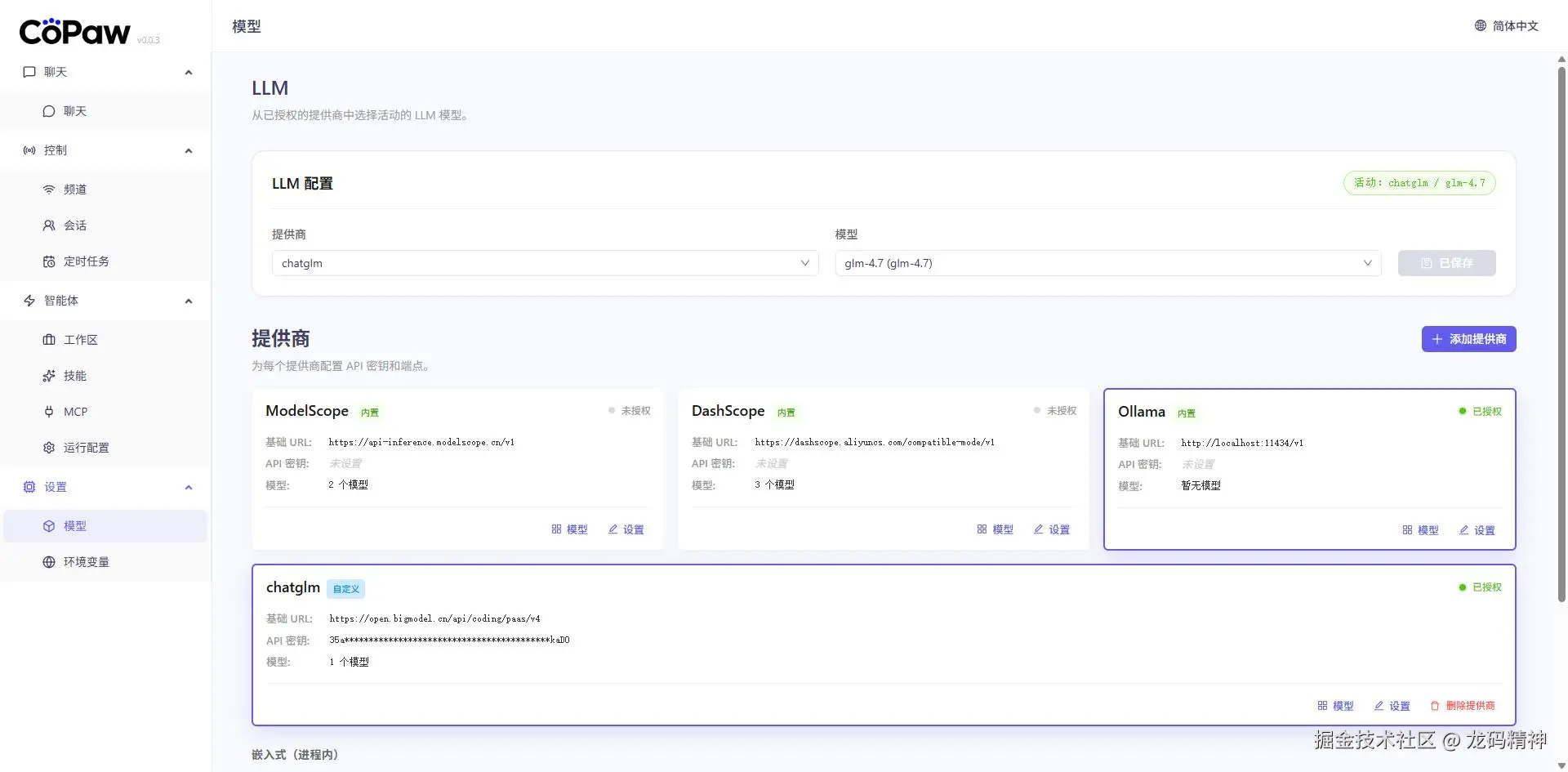Click the Skills sparkle icon
1568x772 pixels.
(x=49, y=376)
